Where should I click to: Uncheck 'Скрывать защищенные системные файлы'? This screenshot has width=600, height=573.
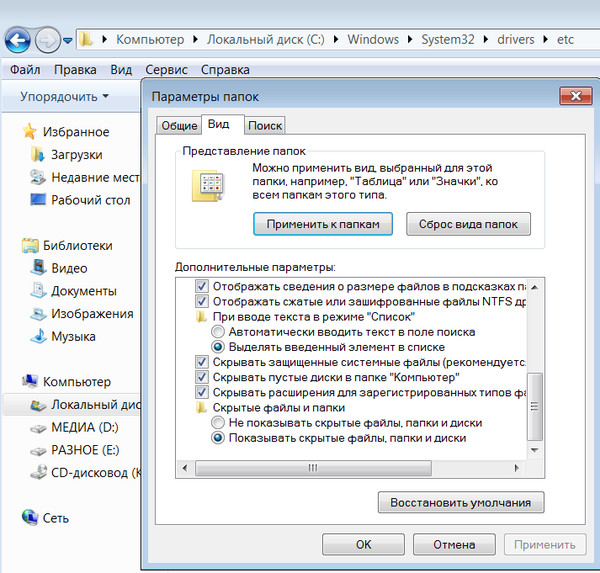coord(202,362)
